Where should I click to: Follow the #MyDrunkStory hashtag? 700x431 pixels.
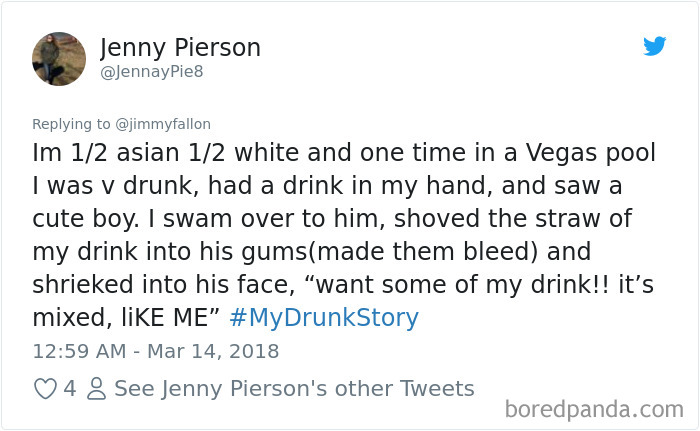pos(324,318)
